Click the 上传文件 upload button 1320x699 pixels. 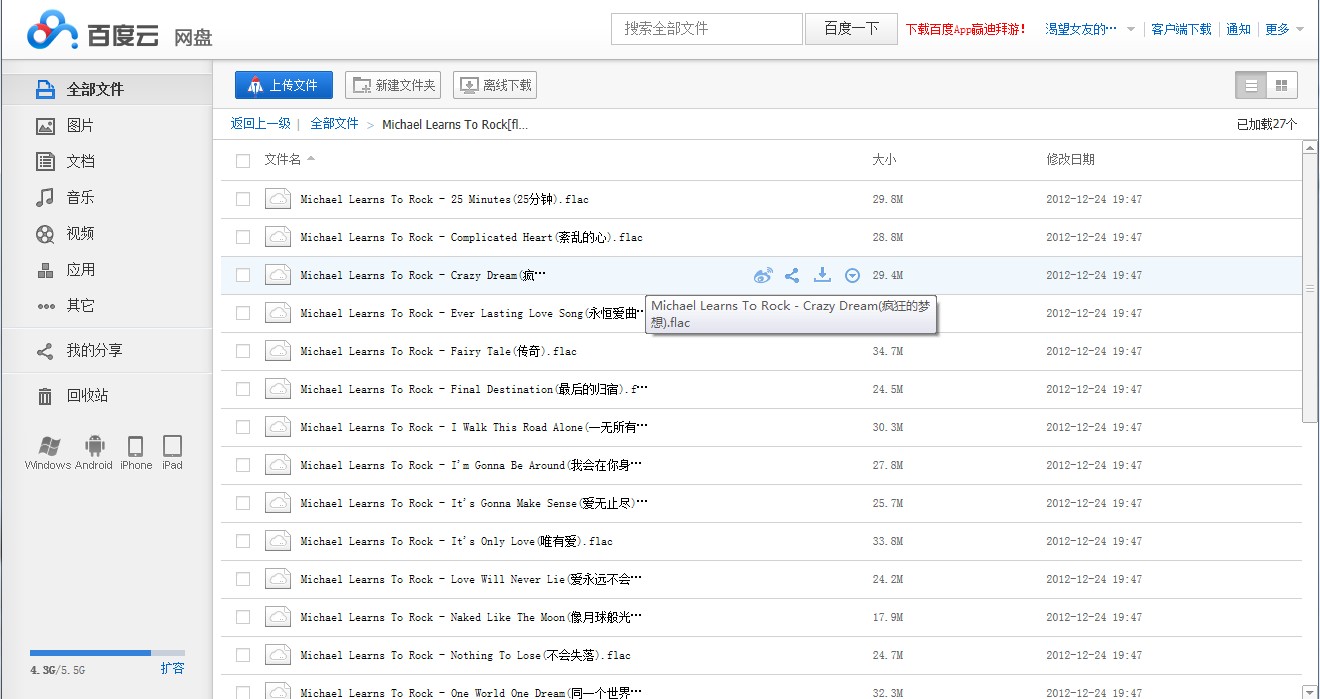(x=284, y=85)
